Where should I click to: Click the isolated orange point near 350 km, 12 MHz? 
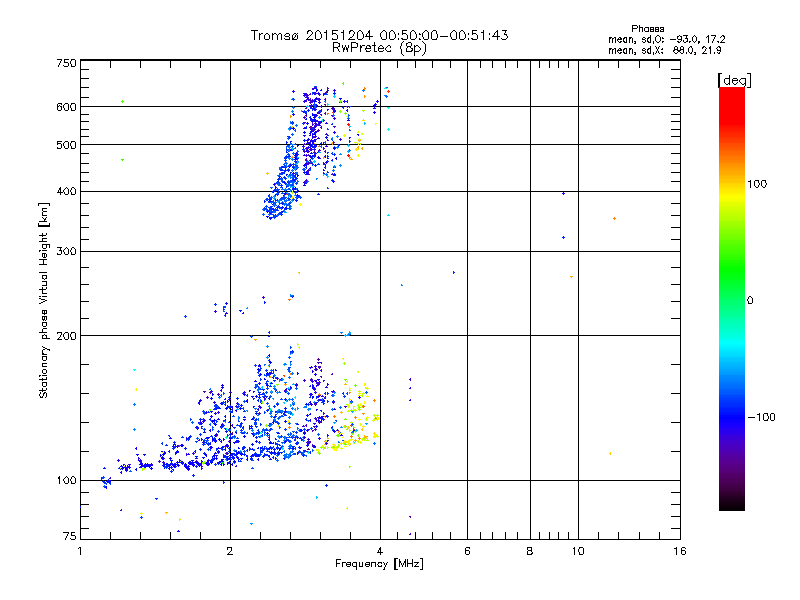tap(614, 218)
